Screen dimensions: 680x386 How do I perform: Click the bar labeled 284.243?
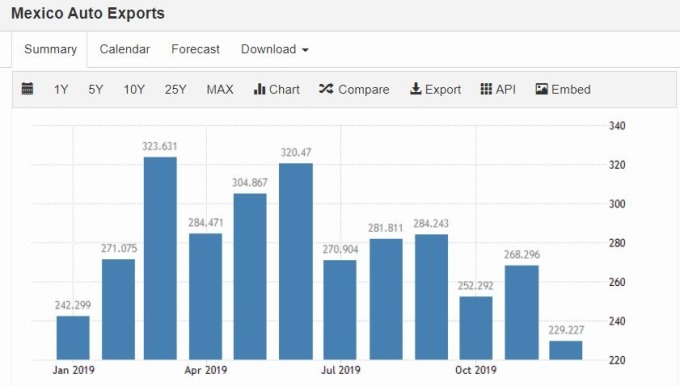(432, 297)
